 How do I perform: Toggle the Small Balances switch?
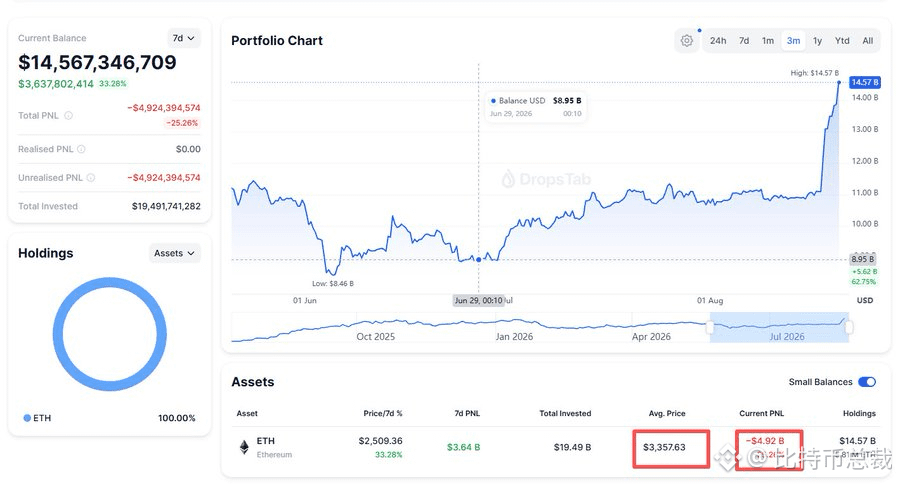point(867,382)
